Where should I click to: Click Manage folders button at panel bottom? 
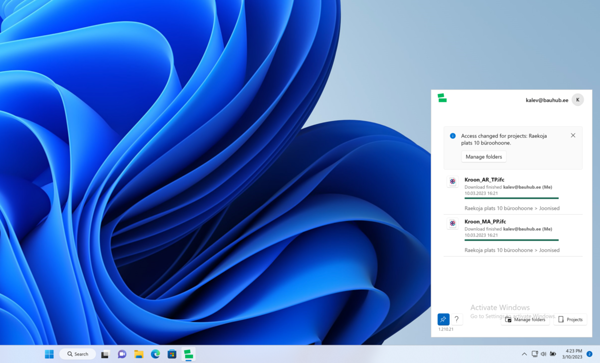[525, 319]
